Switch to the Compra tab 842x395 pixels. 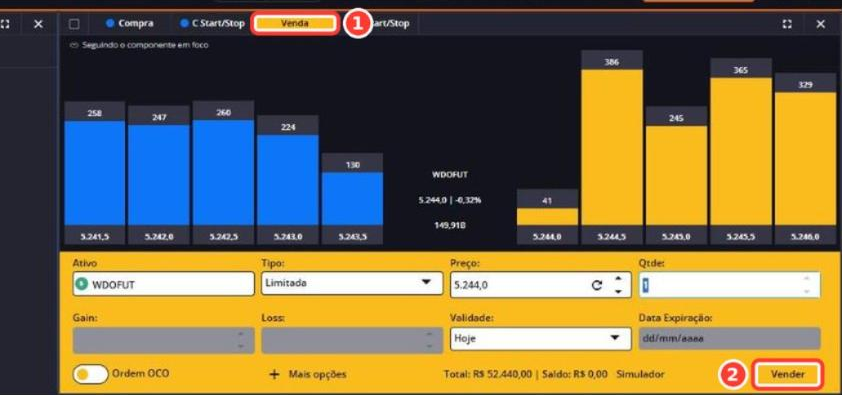coord(129,24)
